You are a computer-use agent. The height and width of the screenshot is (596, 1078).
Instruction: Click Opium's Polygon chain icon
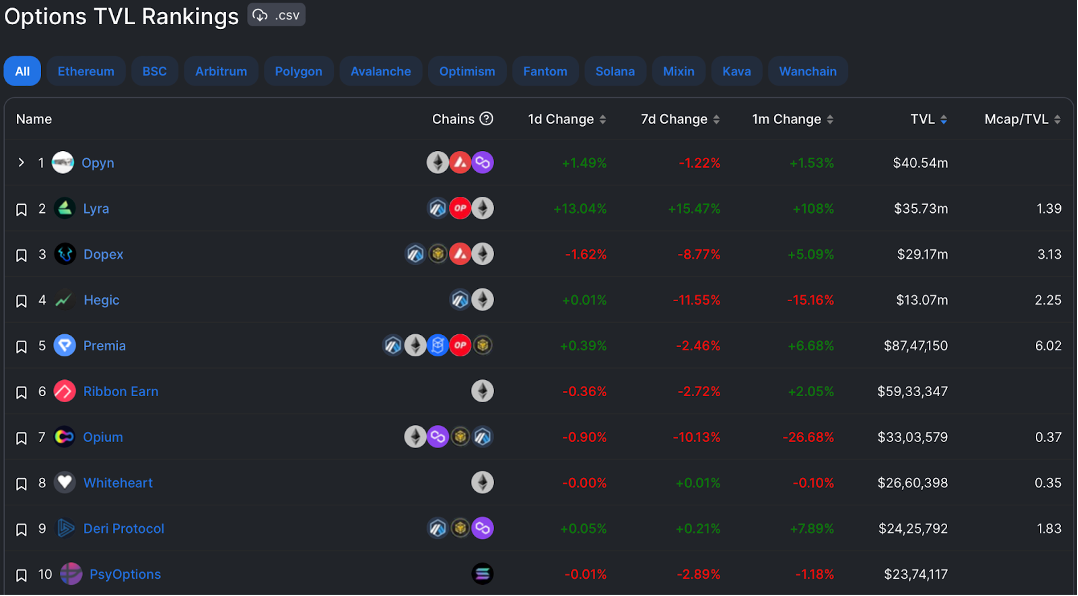(438, 437)
